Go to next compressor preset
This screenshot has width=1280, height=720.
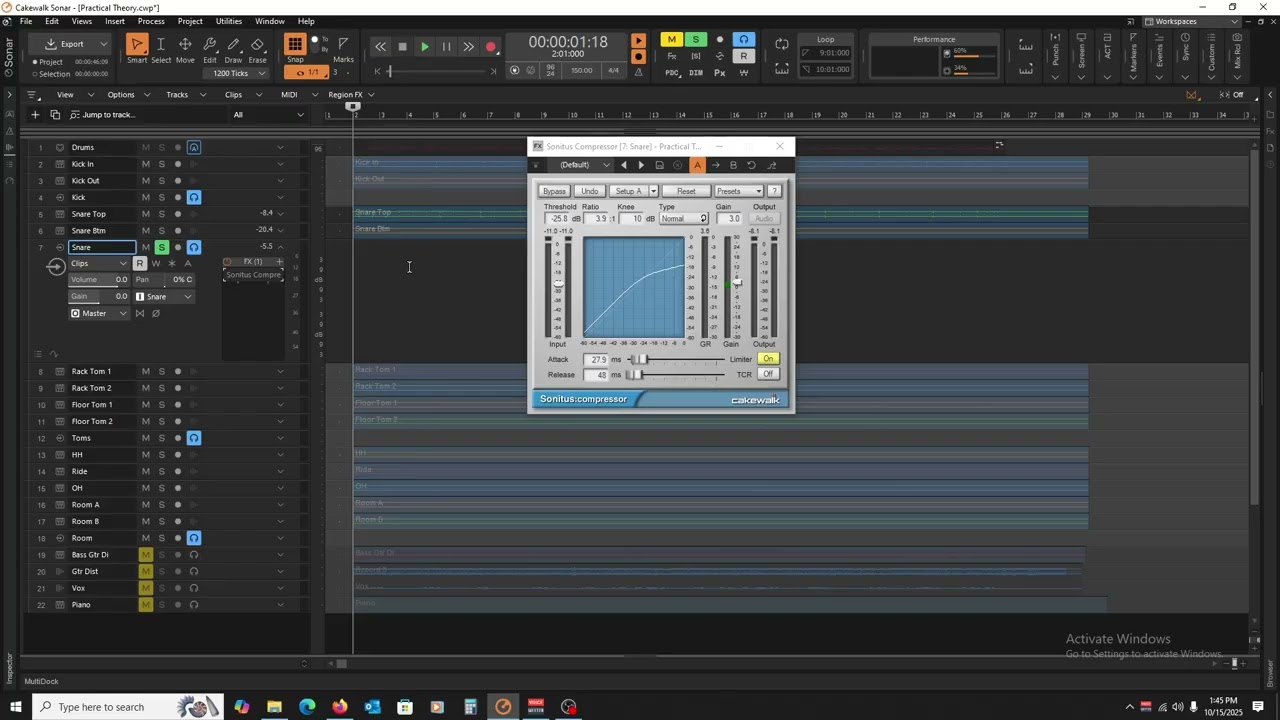tap(641, 165)
